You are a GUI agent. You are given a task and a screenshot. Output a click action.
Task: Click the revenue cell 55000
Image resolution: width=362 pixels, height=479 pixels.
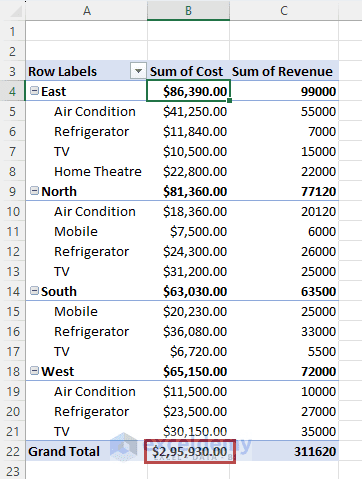click(x=284, y=111)
